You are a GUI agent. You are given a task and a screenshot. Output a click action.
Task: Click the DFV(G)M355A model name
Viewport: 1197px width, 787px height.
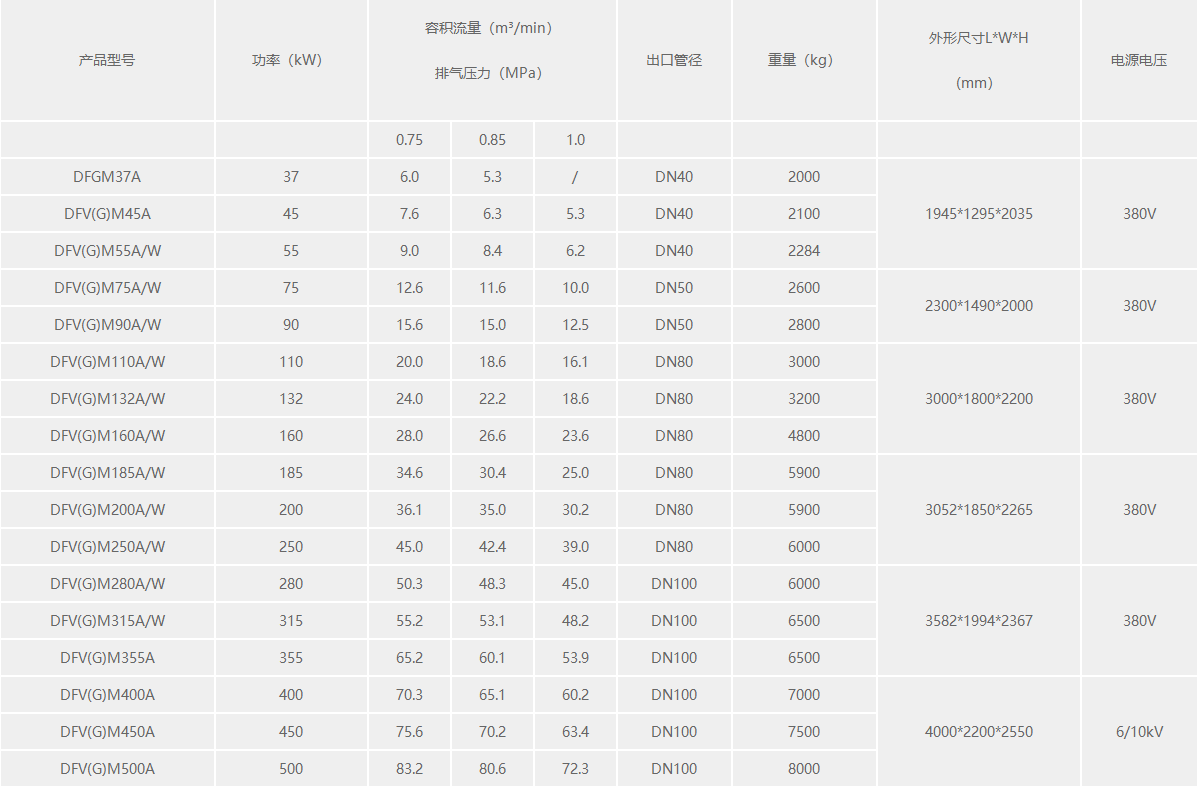coord(107,658)
